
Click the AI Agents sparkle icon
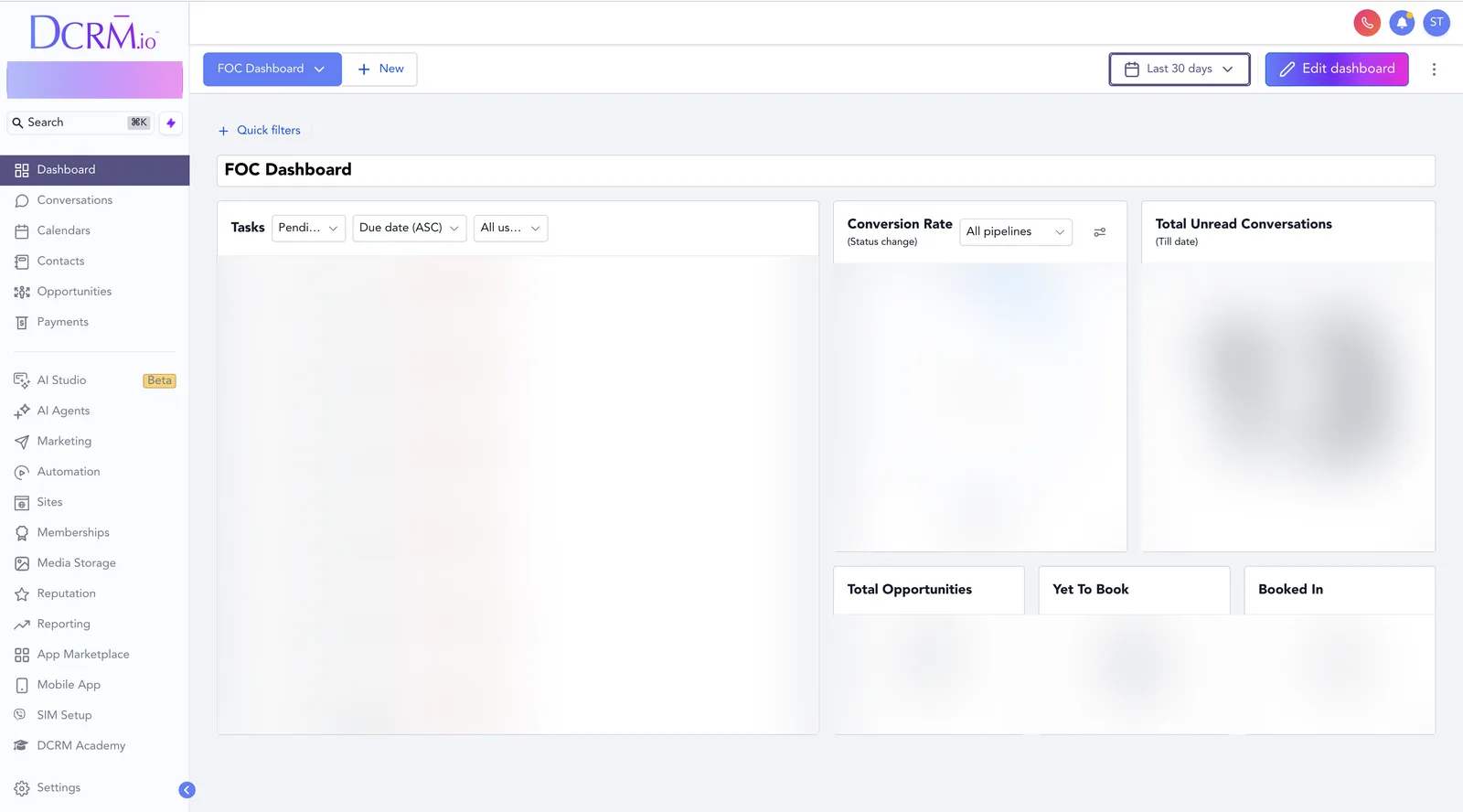click(22, 411)
